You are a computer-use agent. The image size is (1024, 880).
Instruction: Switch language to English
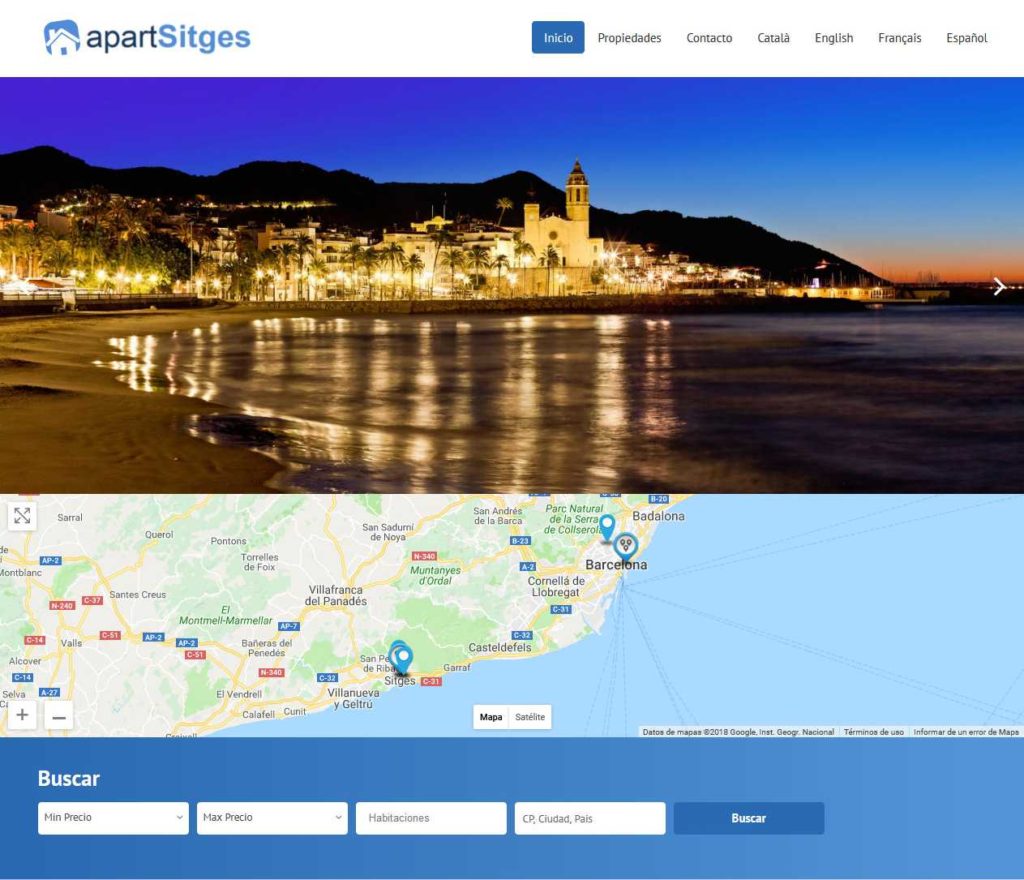pyautogui.click(x=833, y=38)
